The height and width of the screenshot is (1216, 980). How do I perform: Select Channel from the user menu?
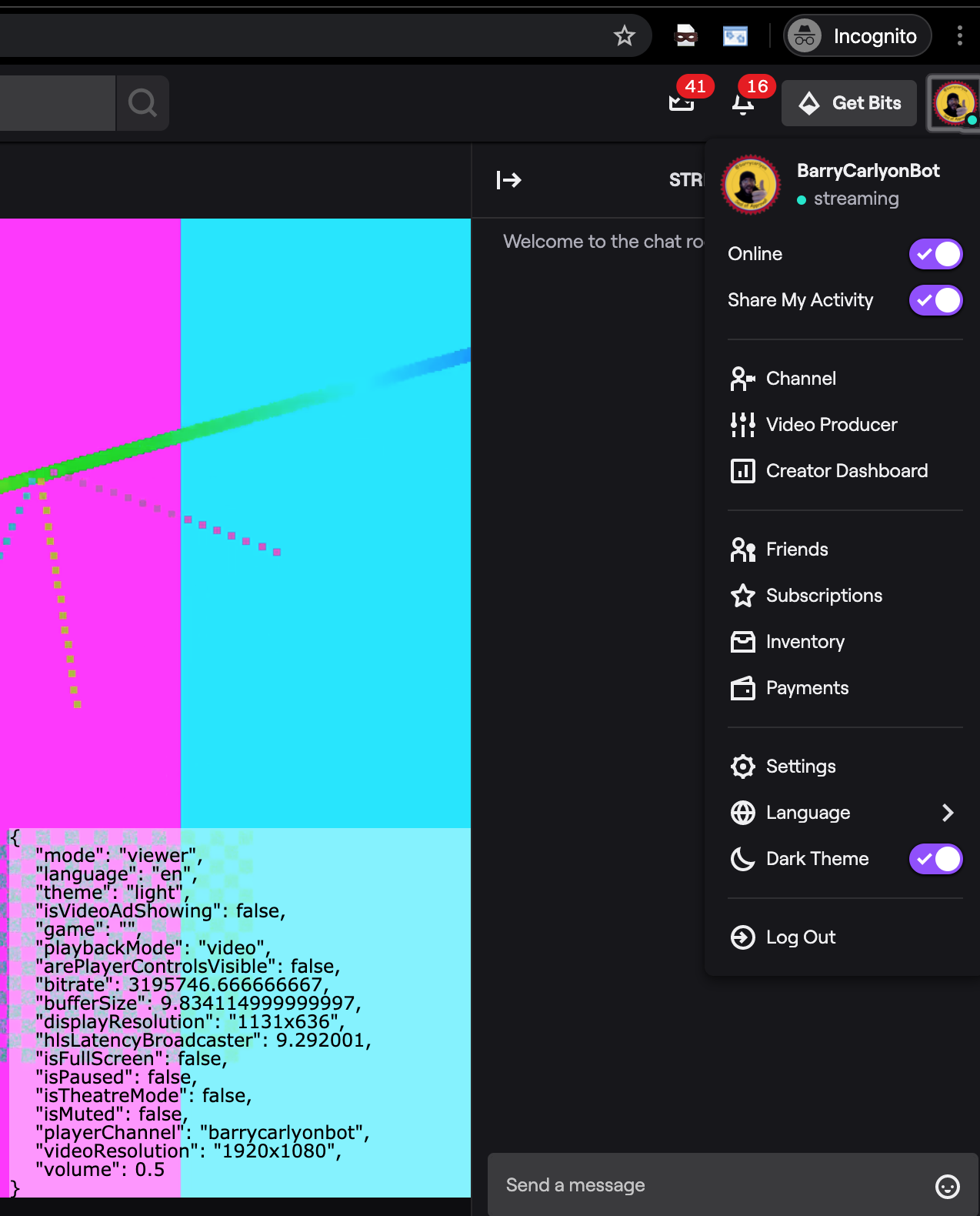coord(845,379)
